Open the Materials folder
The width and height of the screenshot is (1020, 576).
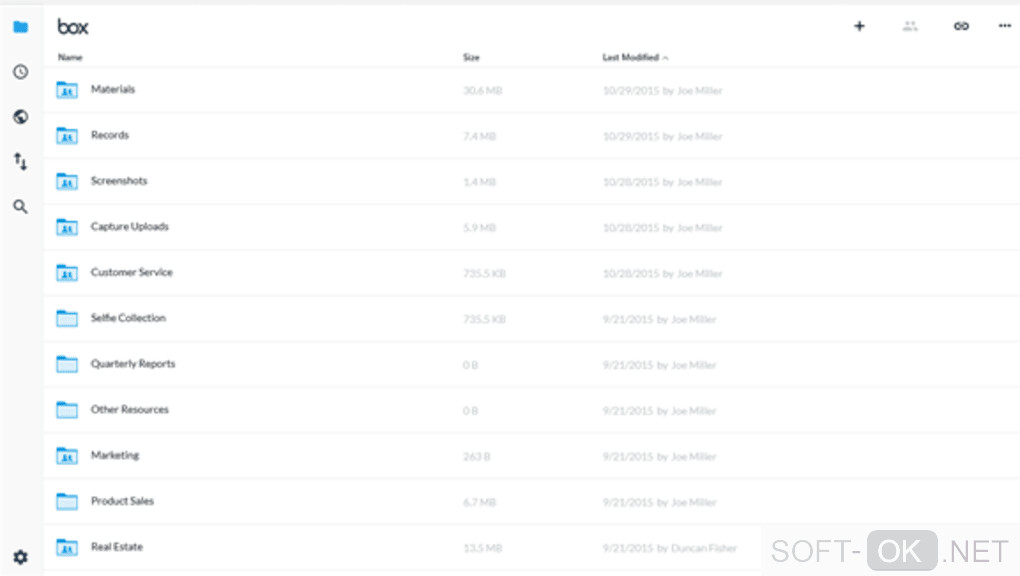(x=113, y=90)
